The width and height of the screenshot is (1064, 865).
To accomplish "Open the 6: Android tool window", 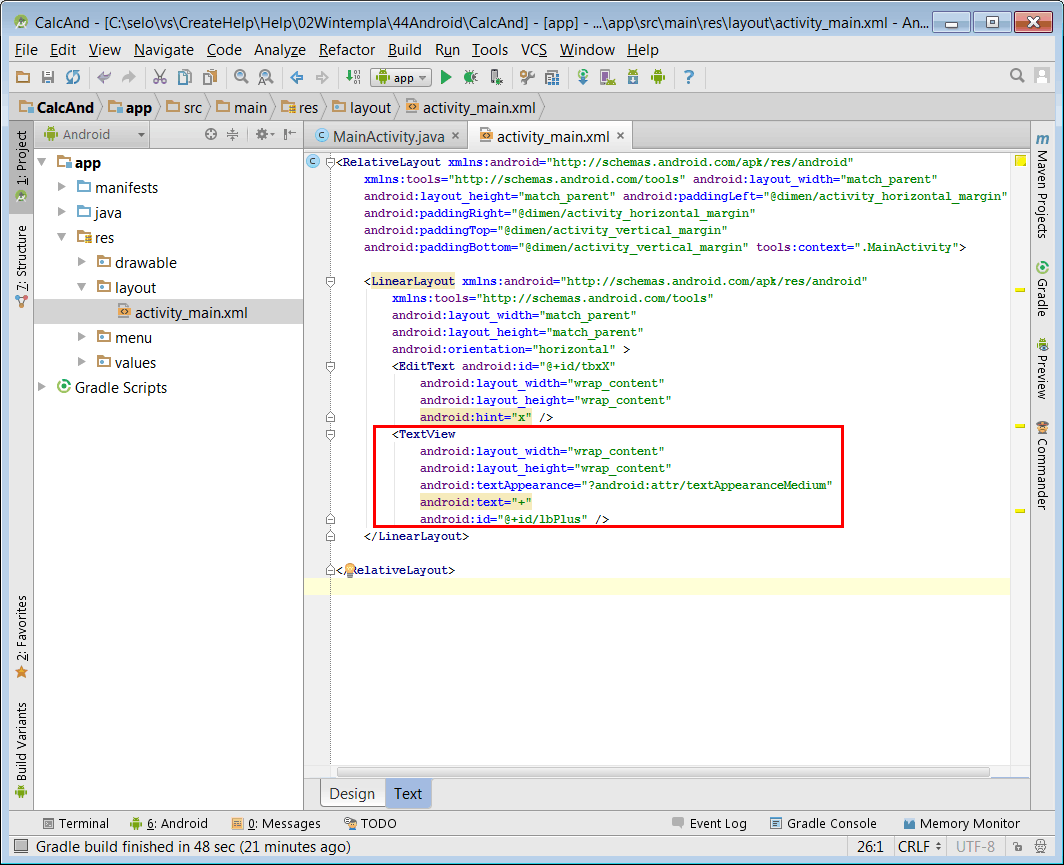I will (x=169, y=823).
